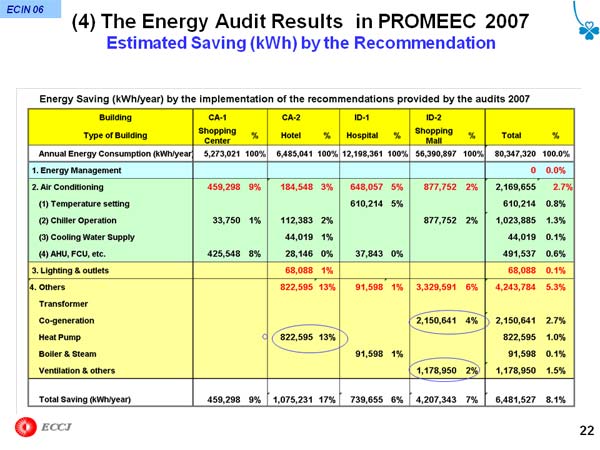Click the value 425,548
Screen dimensions: 600x450
coord(224,254)
